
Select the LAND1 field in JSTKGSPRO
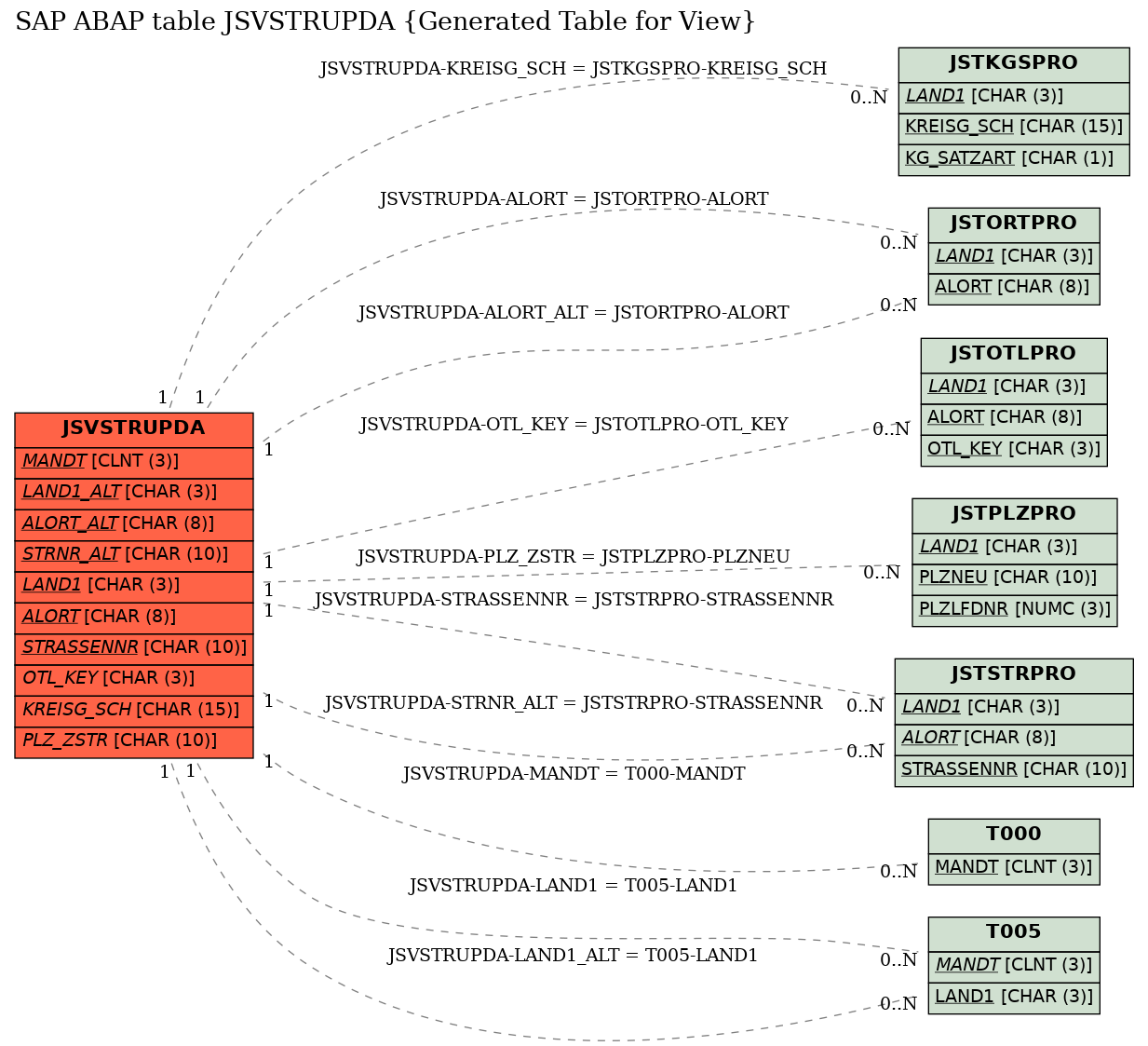tap(1014, 97)
